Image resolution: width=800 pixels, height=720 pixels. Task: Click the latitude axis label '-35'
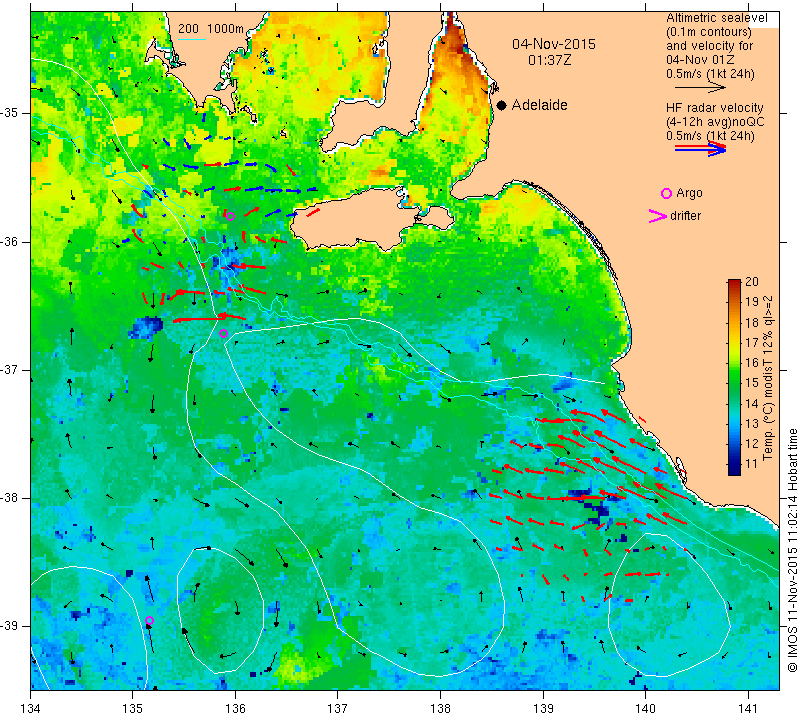point(11,113)
